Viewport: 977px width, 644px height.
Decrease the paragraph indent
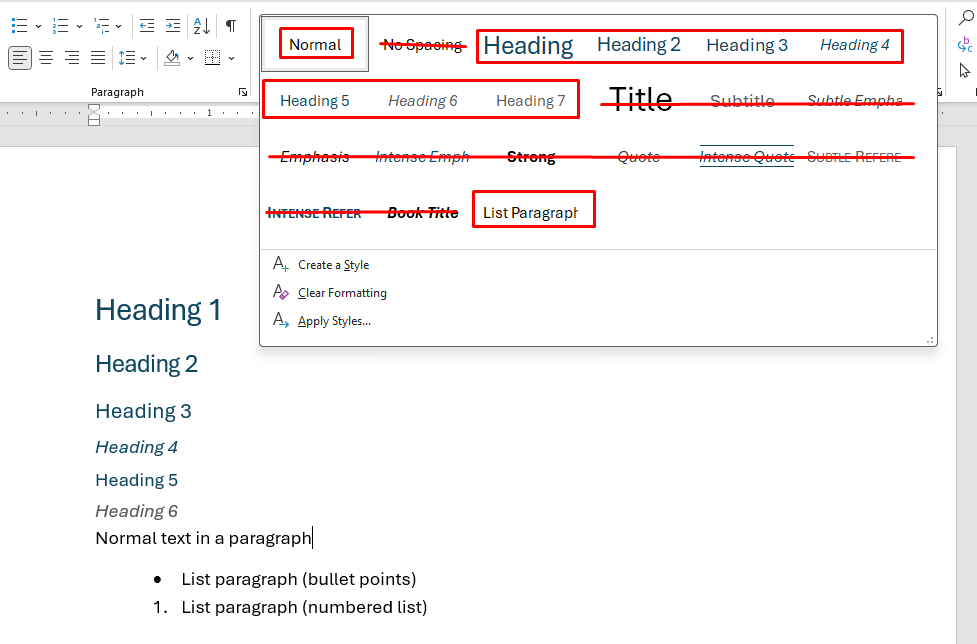point(147,26)
